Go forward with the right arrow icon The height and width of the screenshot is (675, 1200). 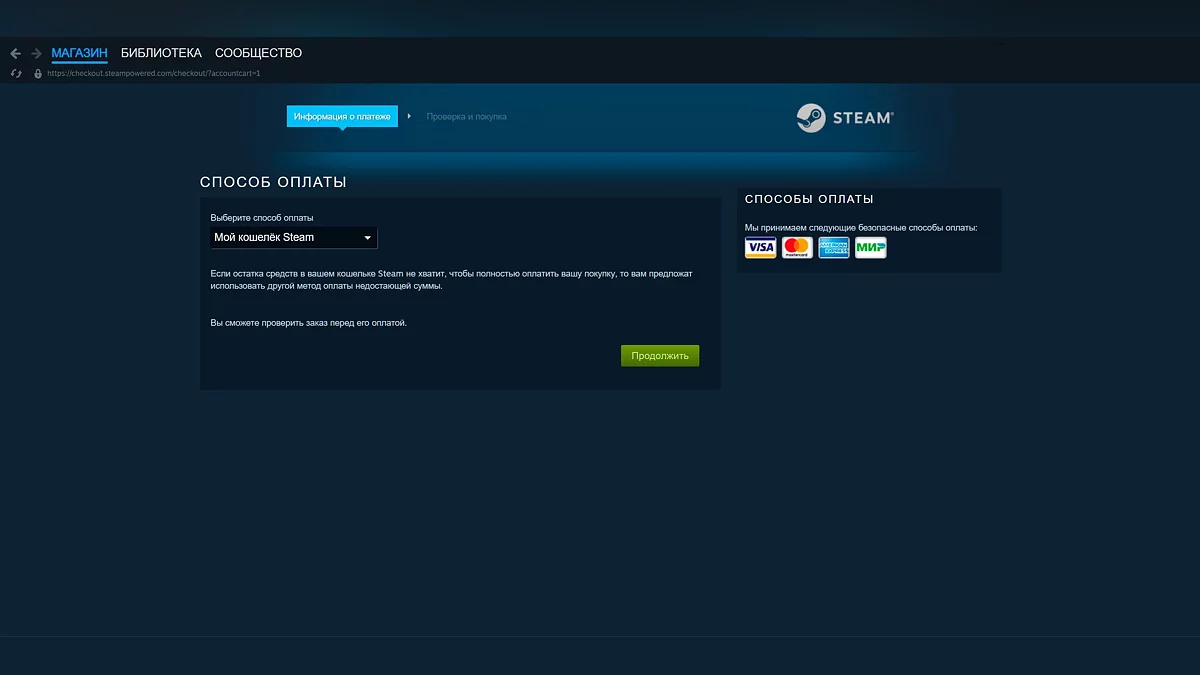pos(37,53)
